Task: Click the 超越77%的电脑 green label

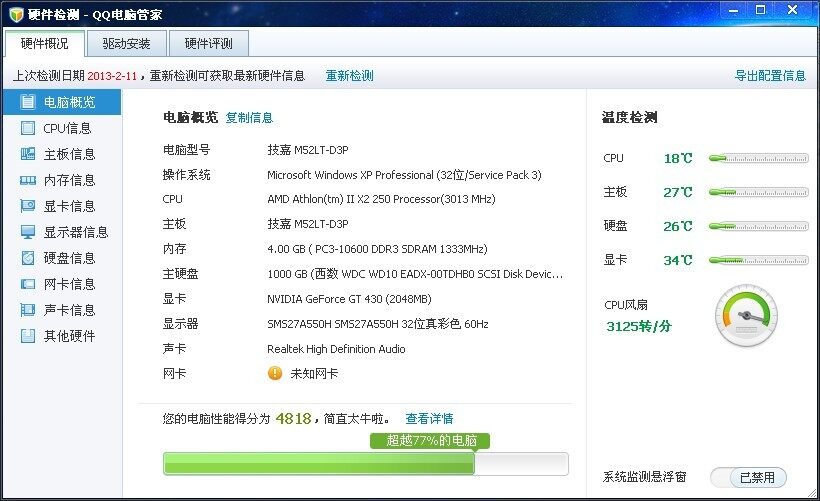Action: point(430,440)
